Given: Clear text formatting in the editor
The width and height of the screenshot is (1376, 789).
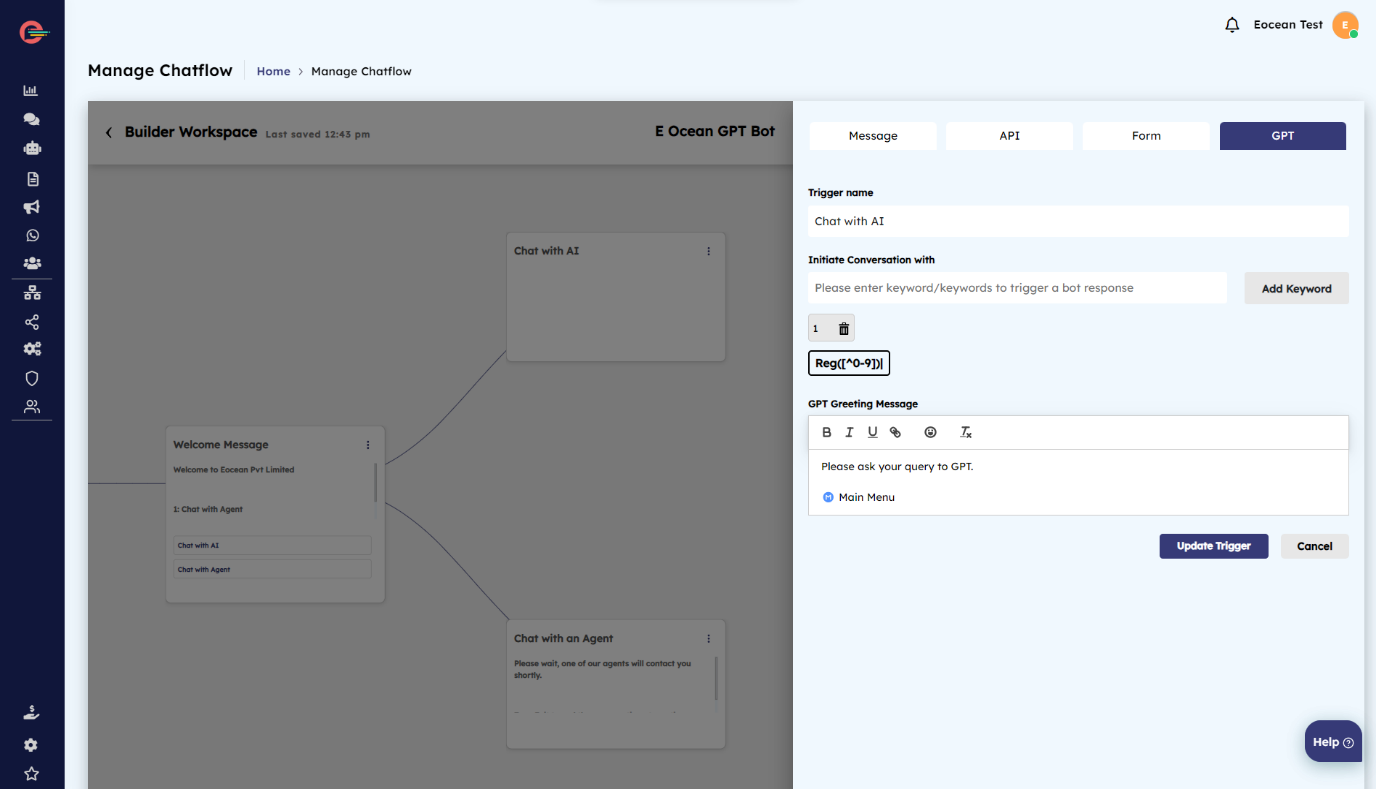Looking at the screenshot, I should pyautogui.click(x=966, y=432).
